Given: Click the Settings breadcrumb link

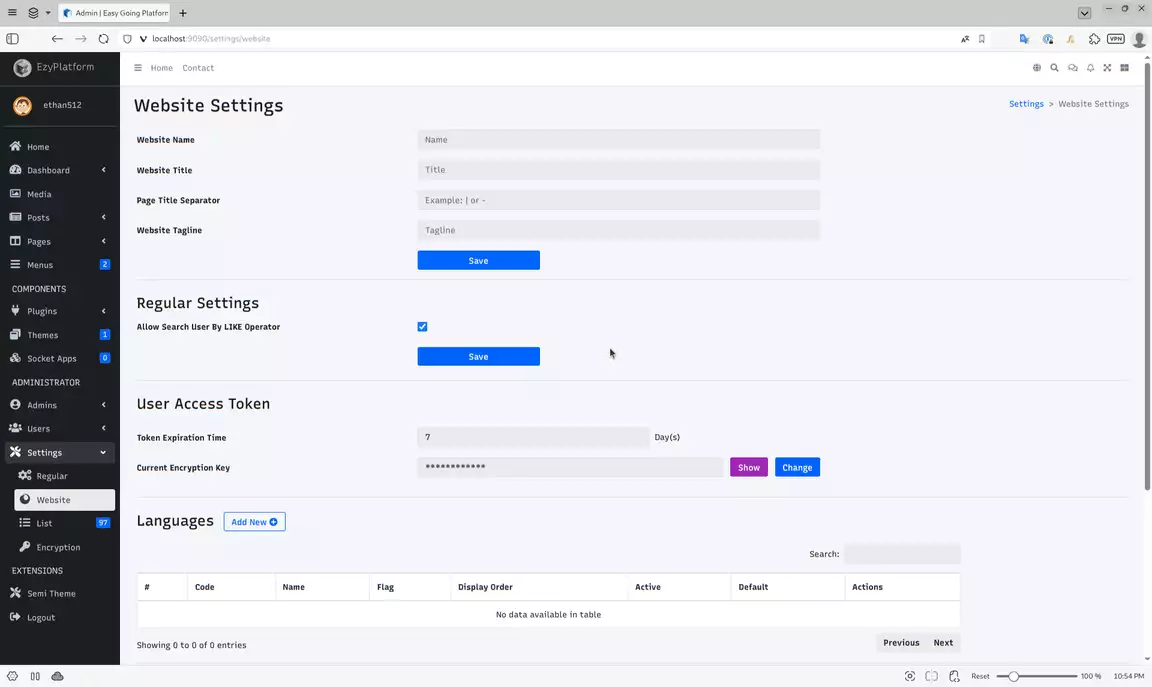Looking at the screenshot, I should coord(1026,104).
